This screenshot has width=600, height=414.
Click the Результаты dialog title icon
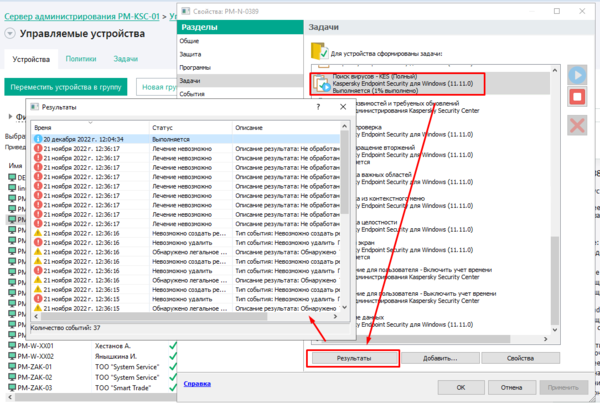34,107
